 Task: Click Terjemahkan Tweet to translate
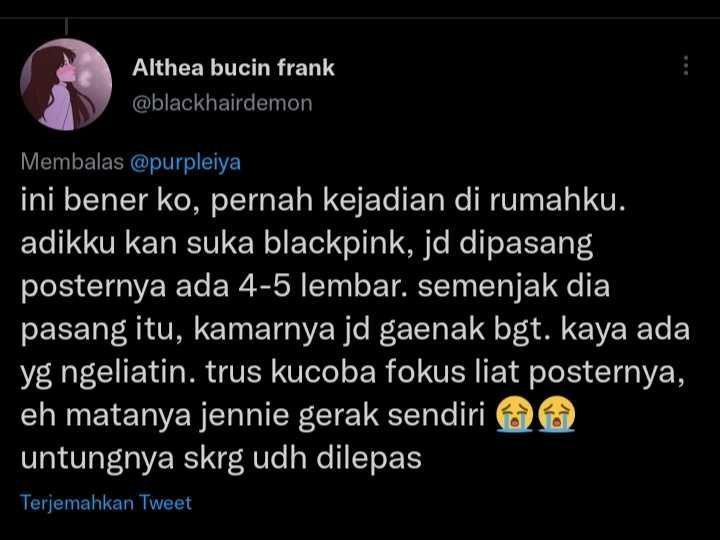tap(106, 503)
